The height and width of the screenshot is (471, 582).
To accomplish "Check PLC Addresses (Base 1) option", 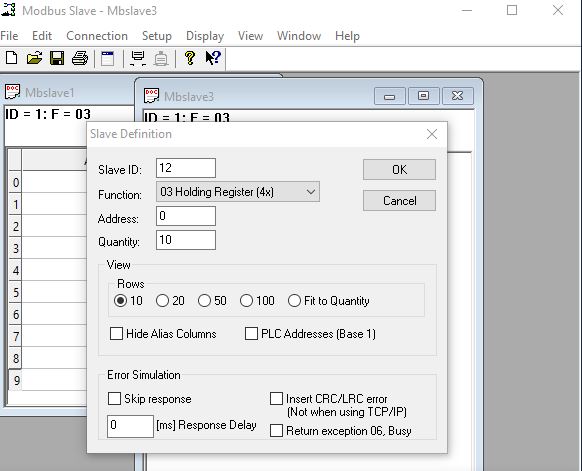I will [x=251, y=333].
